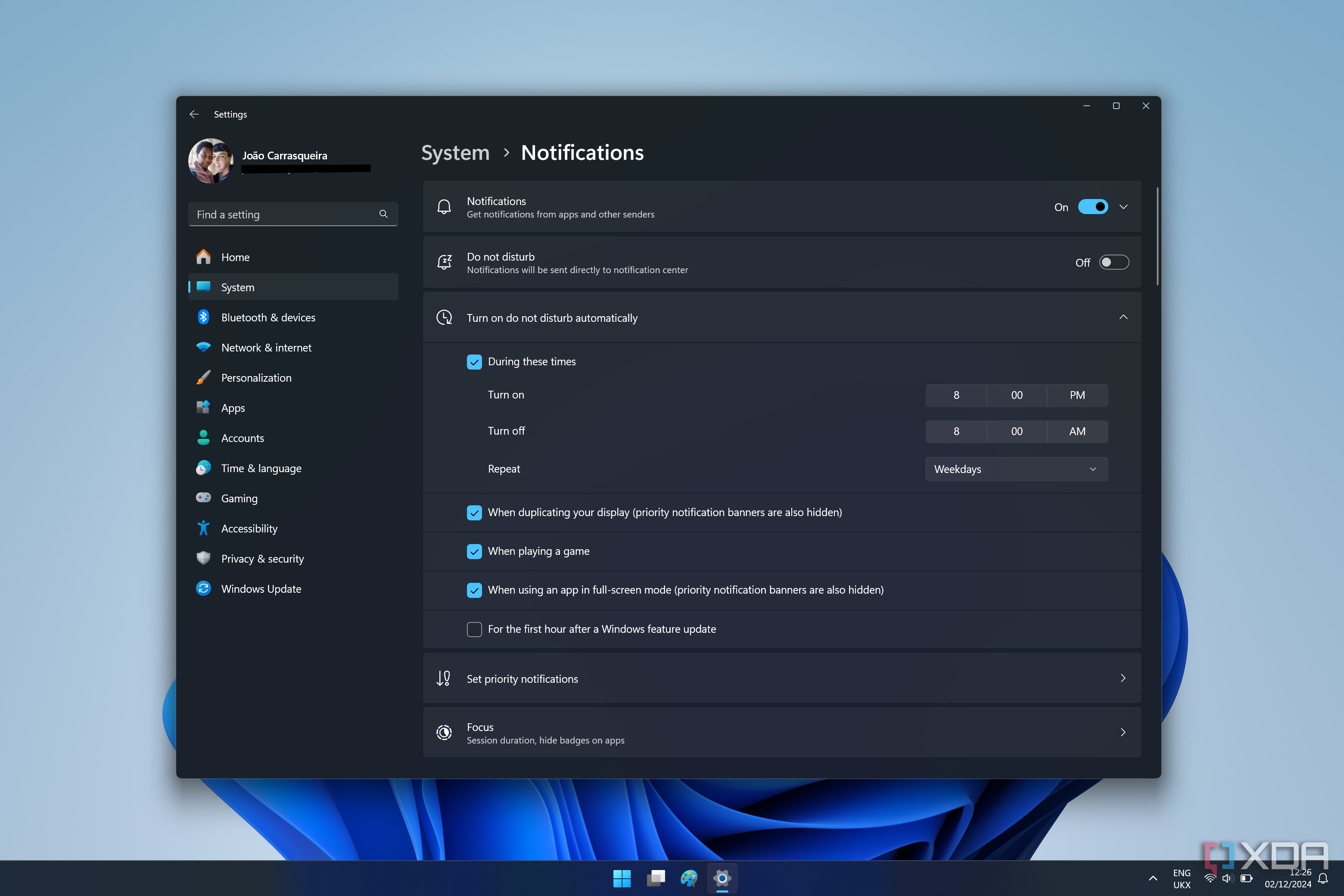Turn off the Notifications toggle

pyautogui.click(x=1093, y=207)
